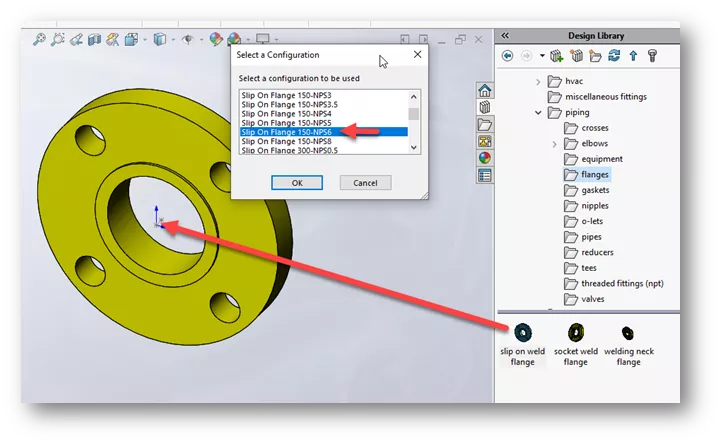Screen dimensions: 722x445
Task: Click the Section View icon
Action: [x=94, y=40]
